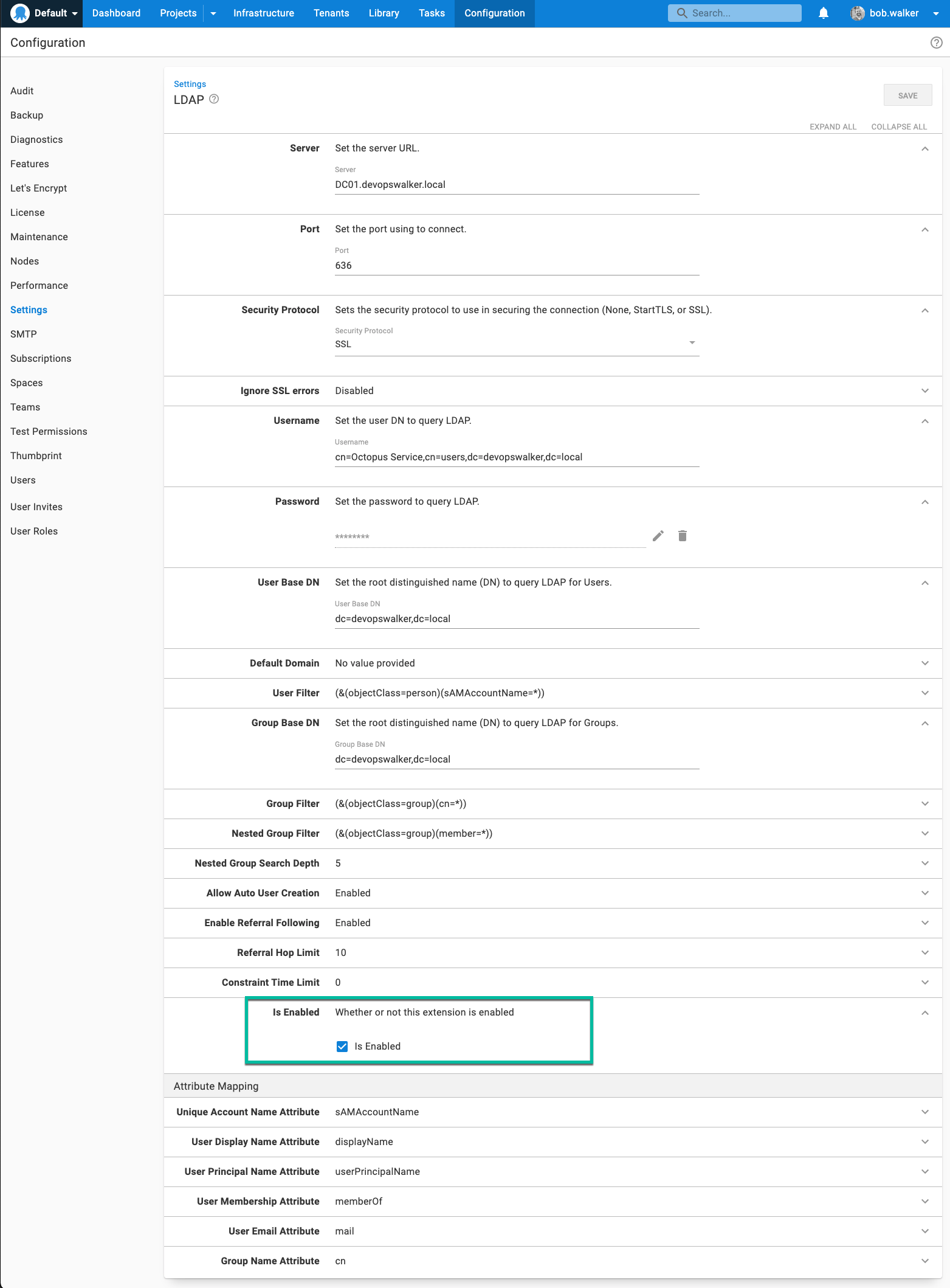The image size is (950, 1288).
Task: Open Diagnostics in the sidebar
Action: pyautogui.click(x=36, y=139)
